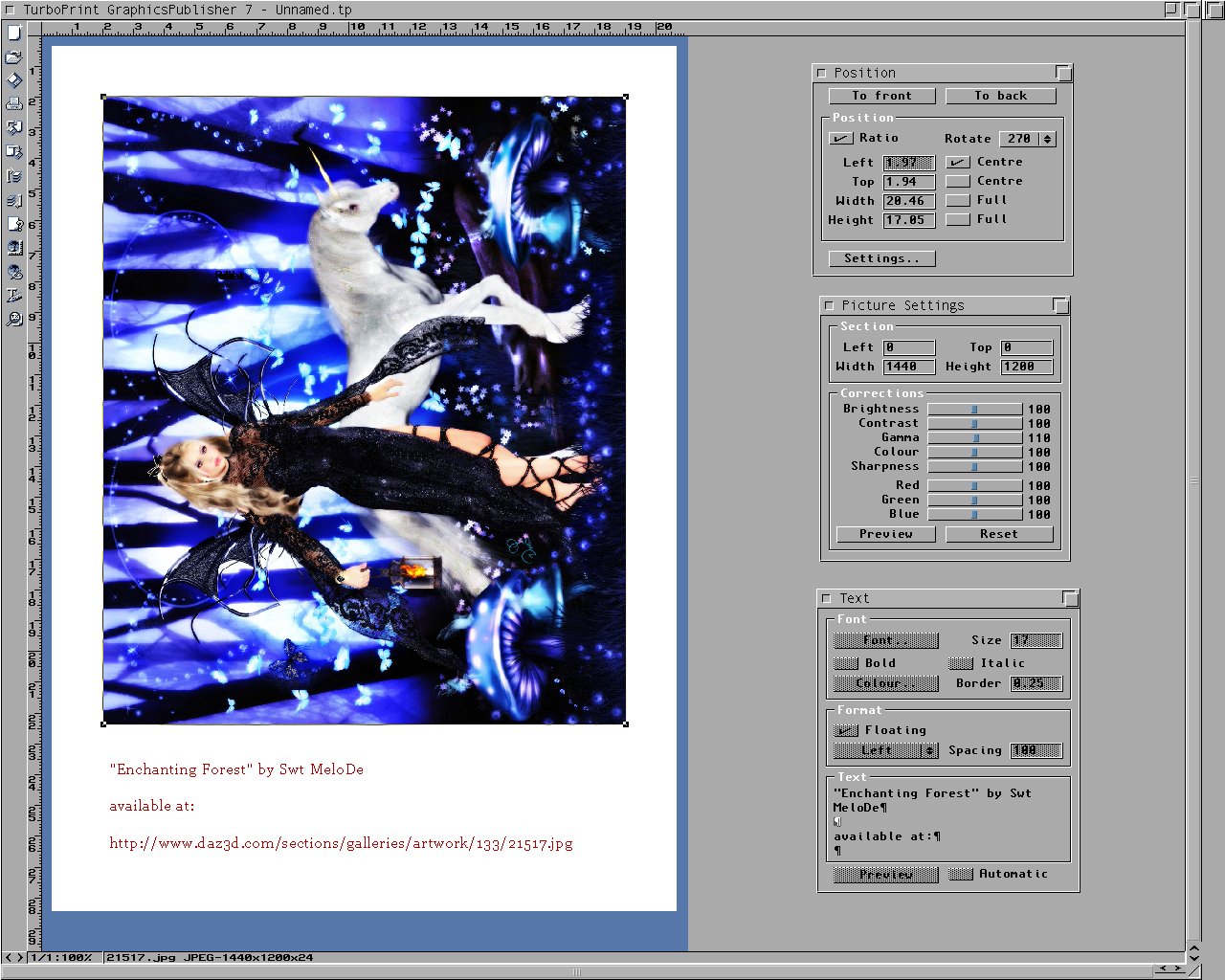Click Preview in Picture Settings panel
This screenshot has height=980, width=1225.
[886, 534]
